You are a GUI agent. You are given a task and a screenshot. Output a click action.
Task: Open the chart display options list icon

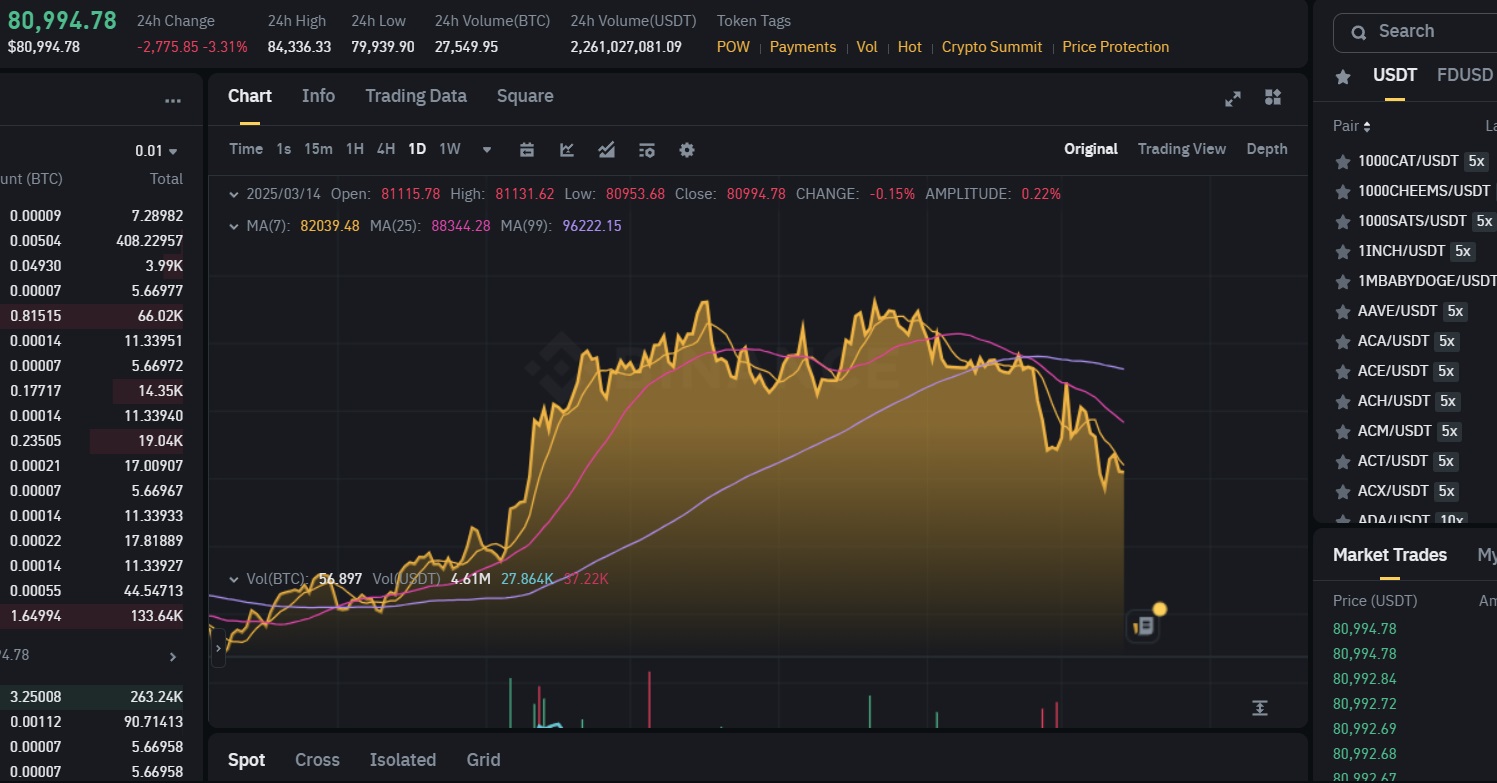646,148
